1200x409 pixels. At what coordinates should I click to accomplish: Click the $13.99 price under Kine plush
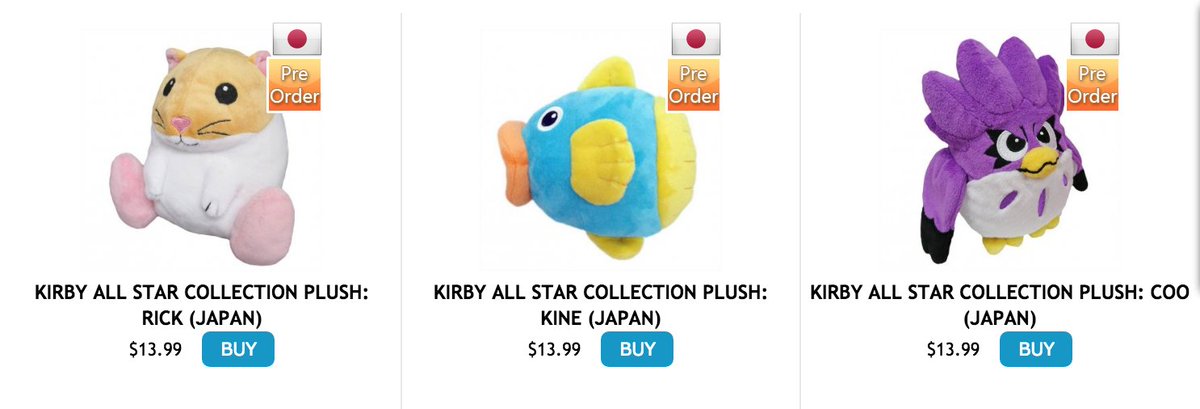point(555,350)
